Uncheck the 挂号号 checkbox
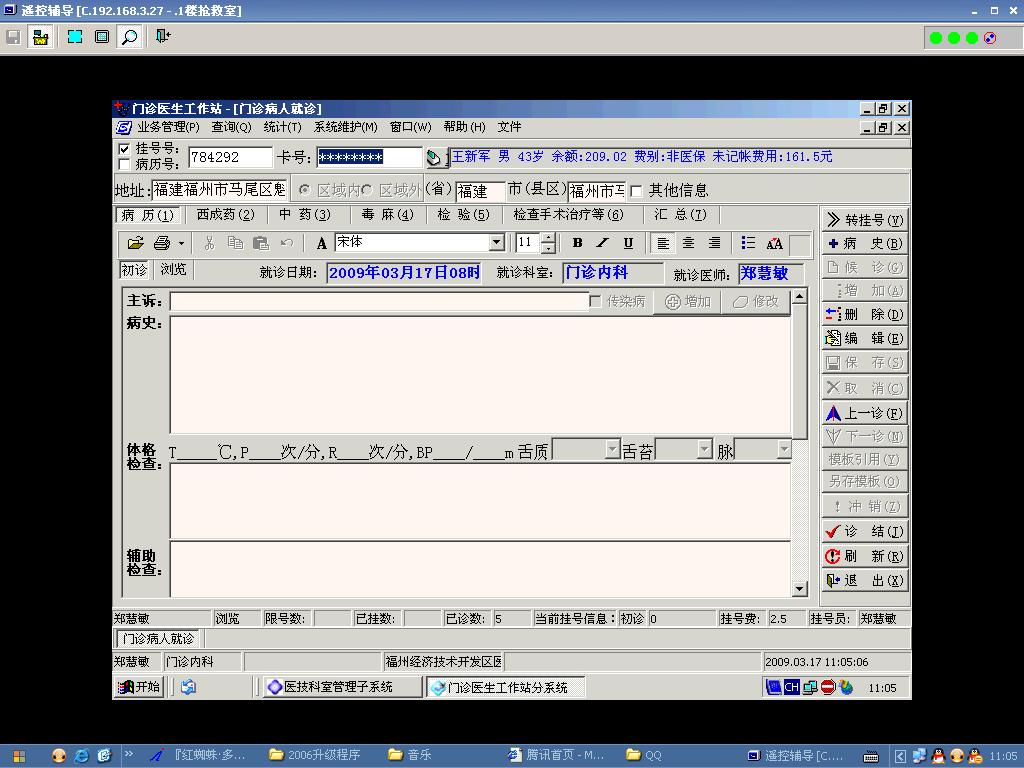The image size is (1024, 768). pos(125,149)
